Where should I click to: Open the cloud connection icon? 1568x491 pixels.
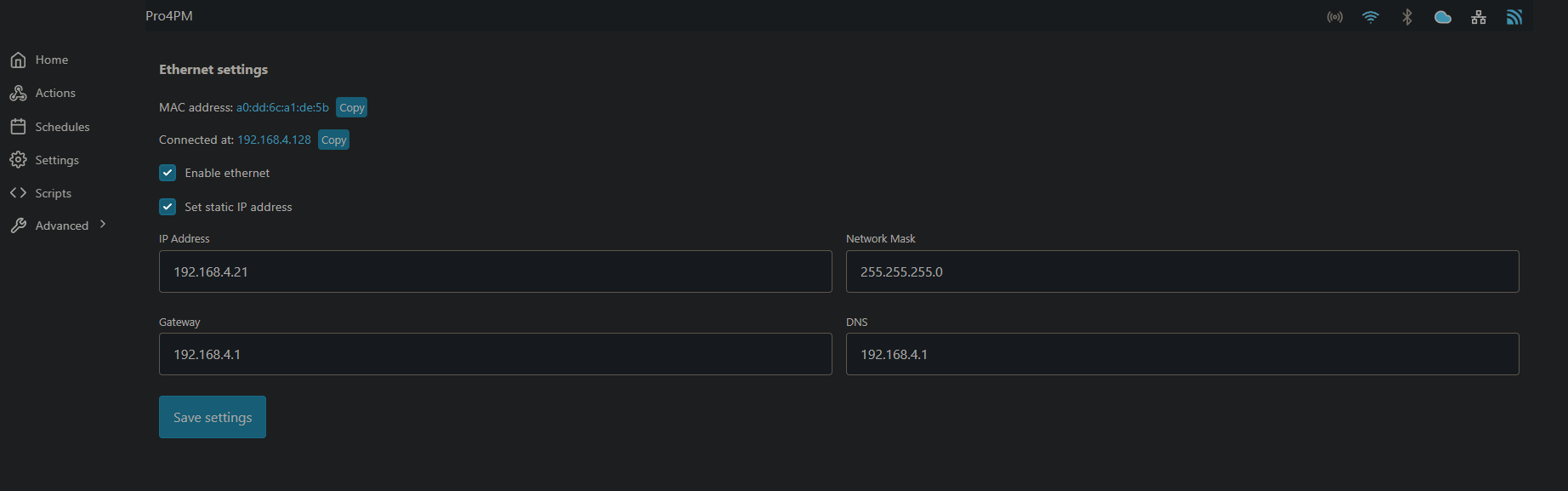(1443, 17)
